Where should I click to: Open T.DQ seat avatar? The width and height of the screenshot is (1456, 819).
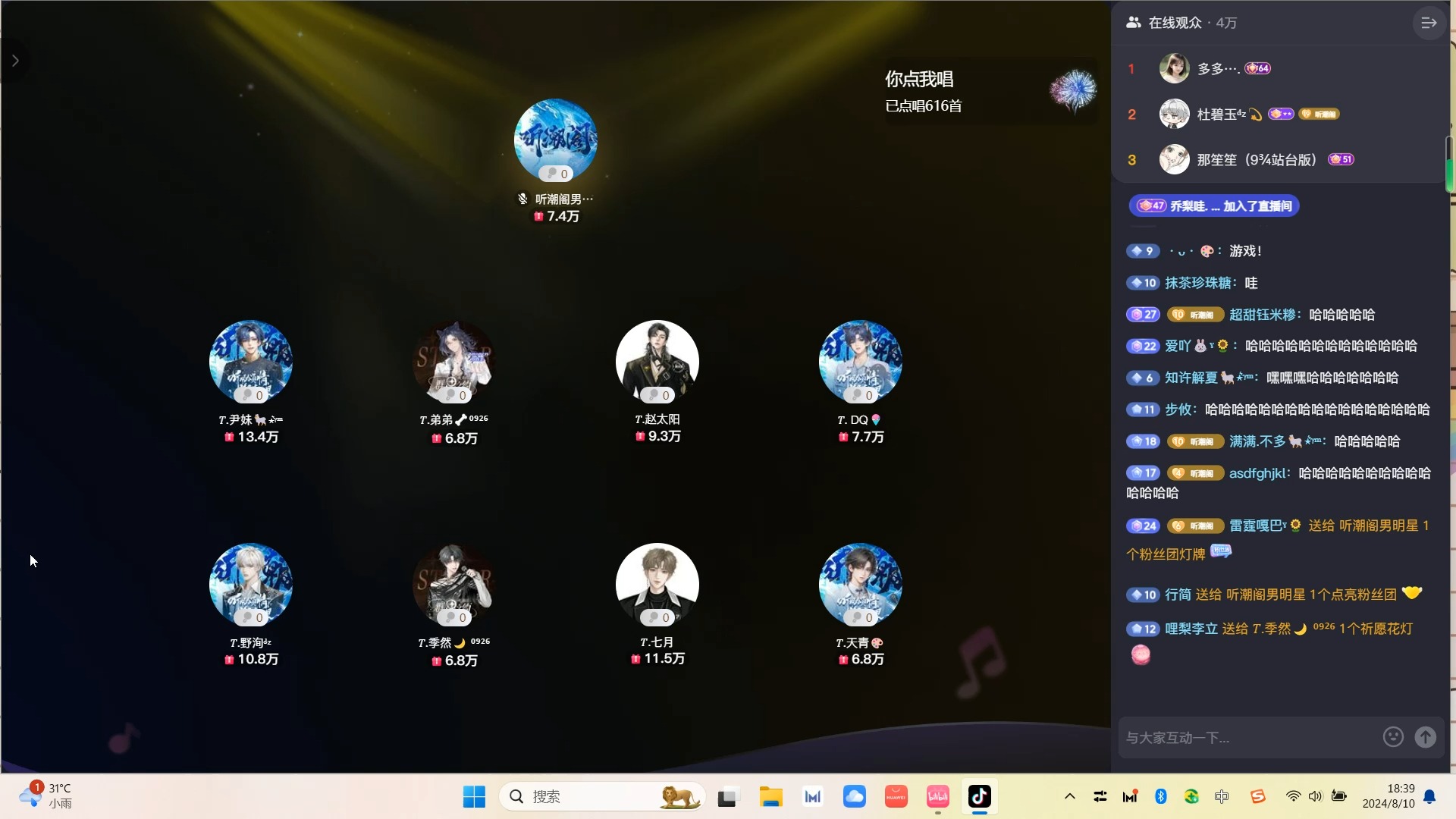coord(861,362)
